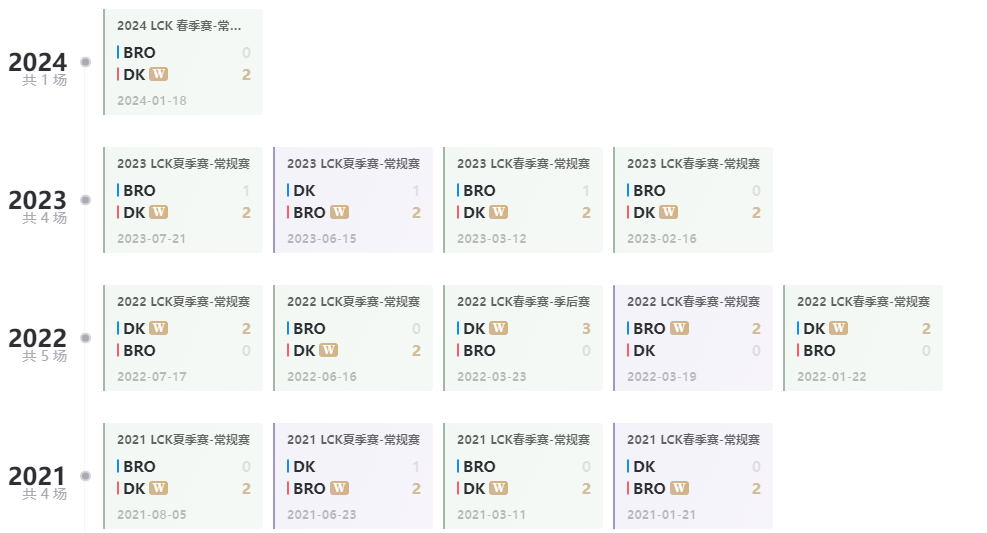Click the W badge beside BRO on 2021-06-23
This screenshot has width=987, height=533.
pyautogui.click(x=339, y=488)
